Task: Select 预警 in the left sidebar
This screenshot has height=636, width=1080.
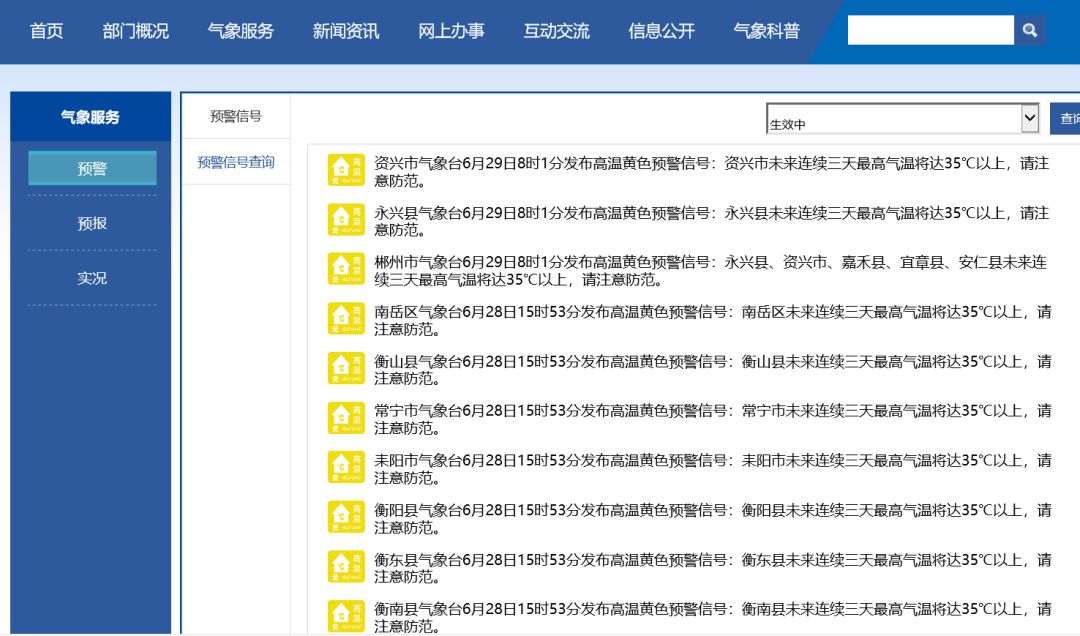Action: point(92,168)
